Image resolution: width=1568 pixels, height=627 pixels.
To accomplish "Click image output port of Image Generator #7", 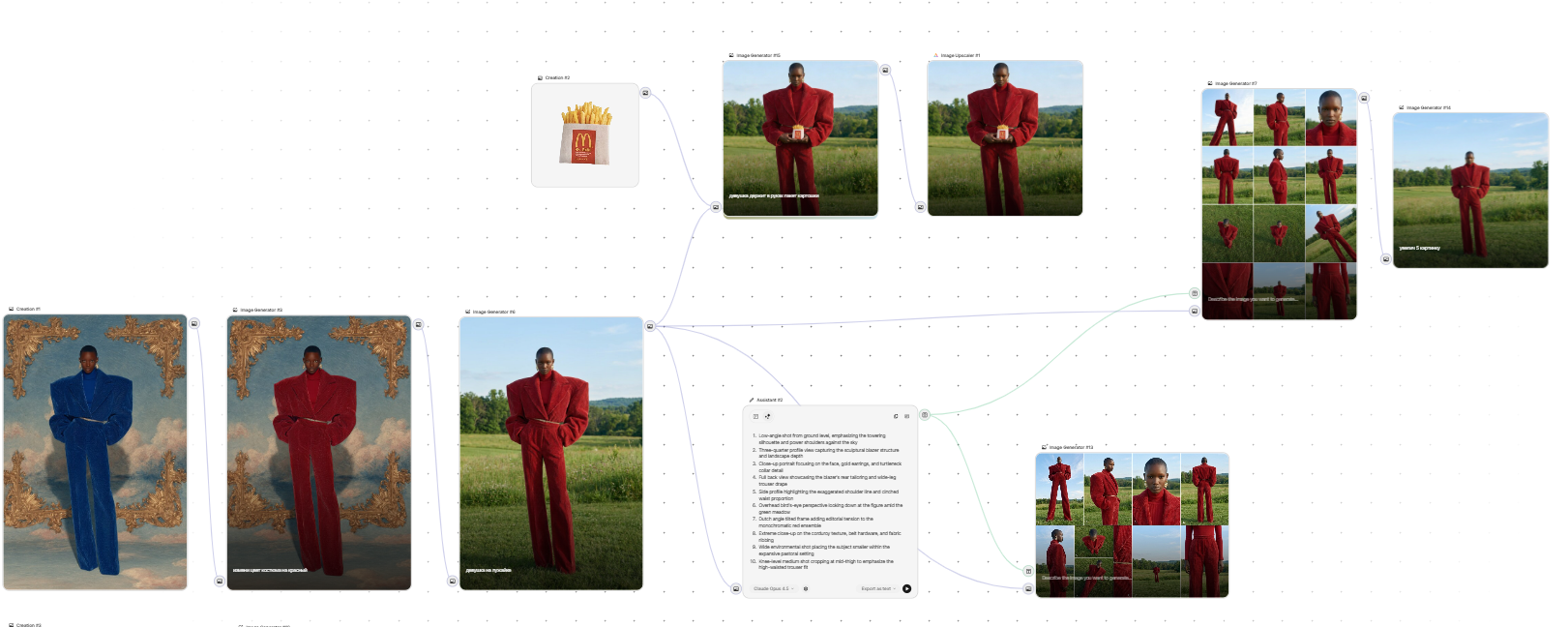I will click(x=1364, y=98).
